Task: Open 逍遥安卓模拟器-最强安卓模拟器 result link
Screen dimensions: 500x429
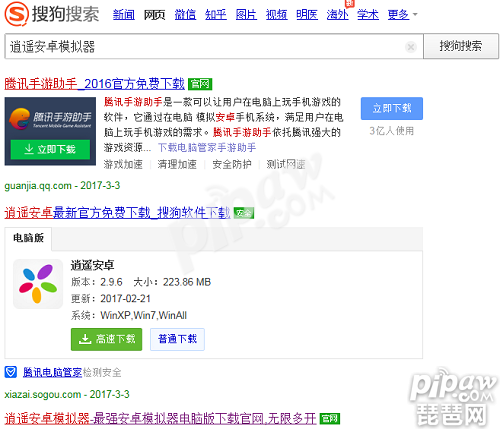Action: point(160,418)
